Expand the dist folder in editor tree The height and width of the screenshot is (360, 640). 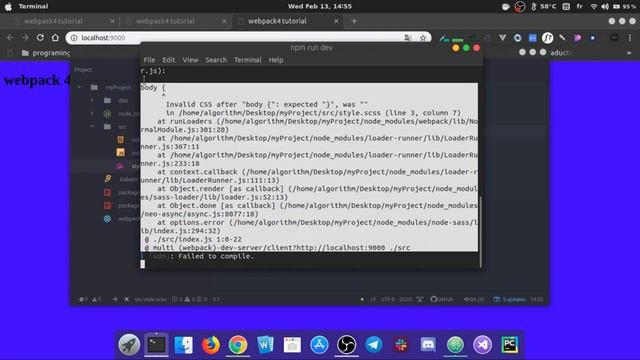92,100
